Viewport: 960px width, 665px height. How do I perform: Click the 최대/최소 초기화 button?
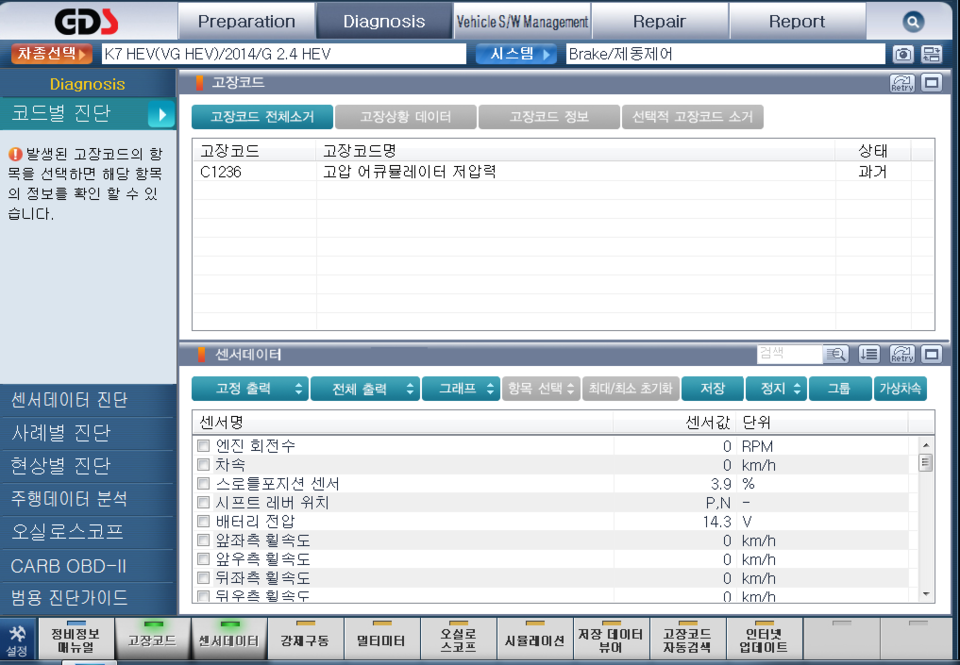click(x=631, y=389)
